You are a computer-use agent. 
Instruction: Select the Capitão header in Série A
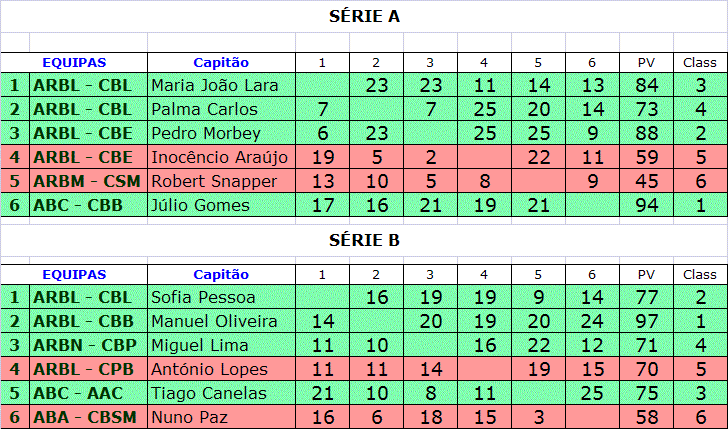(x=221, y=62)
